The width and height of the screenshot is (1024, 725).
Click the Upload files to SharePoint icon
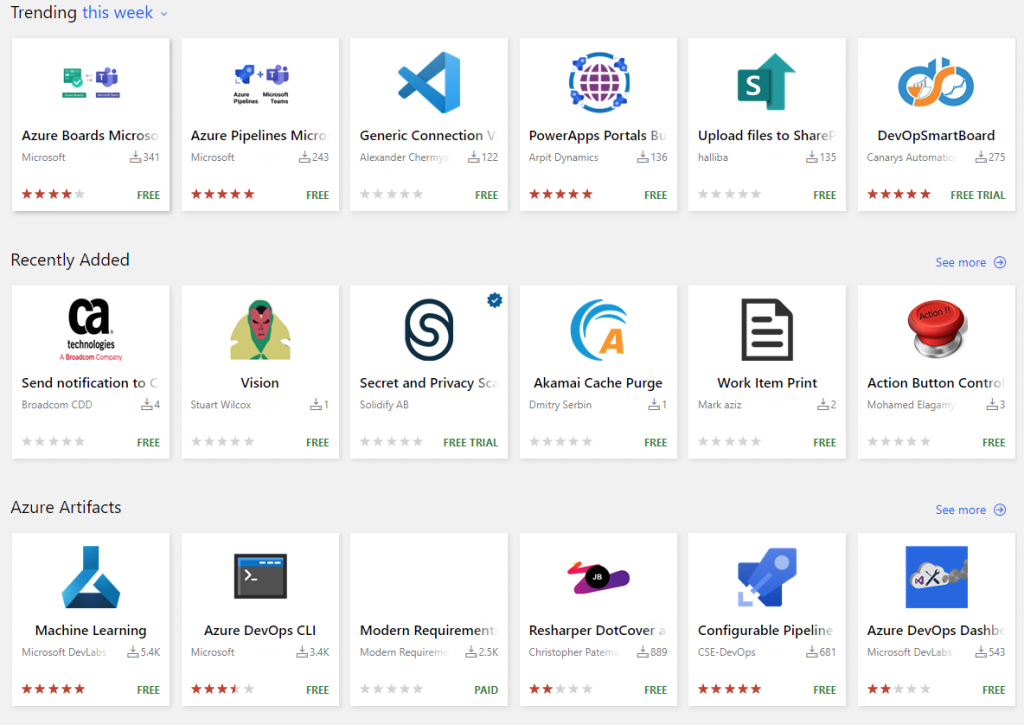point(767,82)
